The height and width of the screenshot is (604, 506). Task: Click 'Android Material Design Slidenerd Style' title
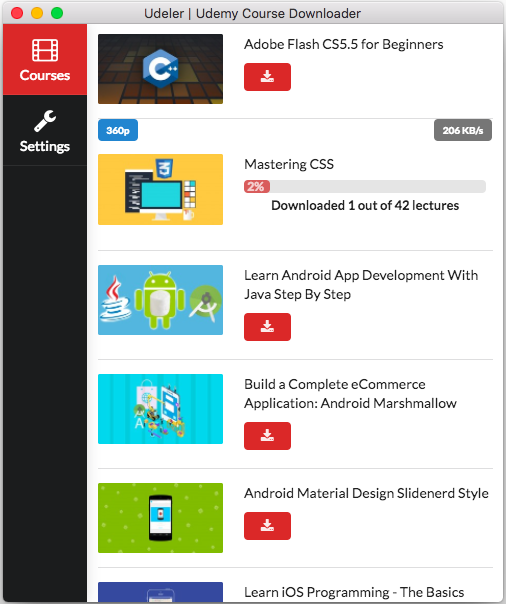(366, 493)
